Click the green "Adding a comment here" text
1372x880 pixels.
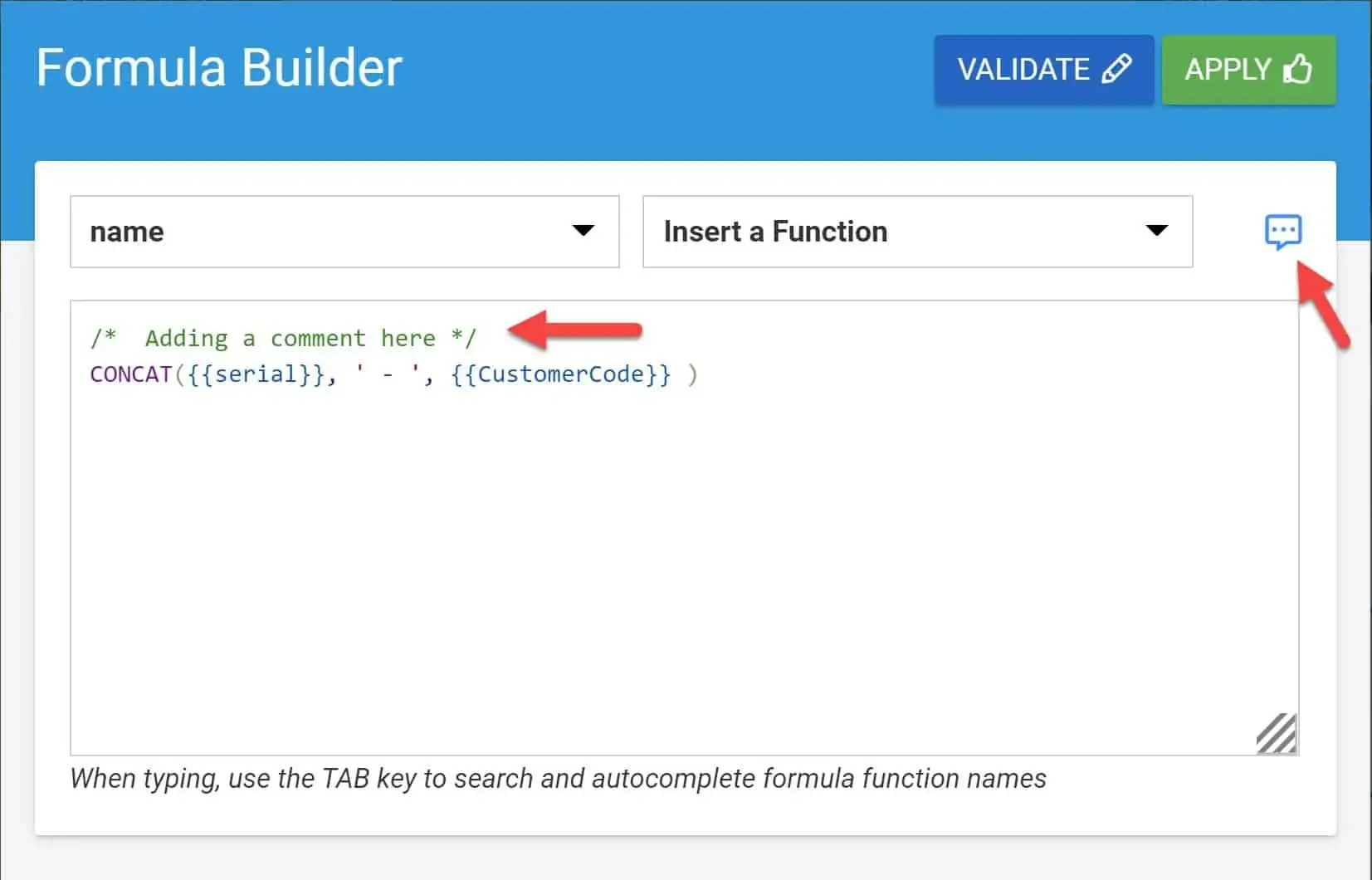(x=291, y=339)
